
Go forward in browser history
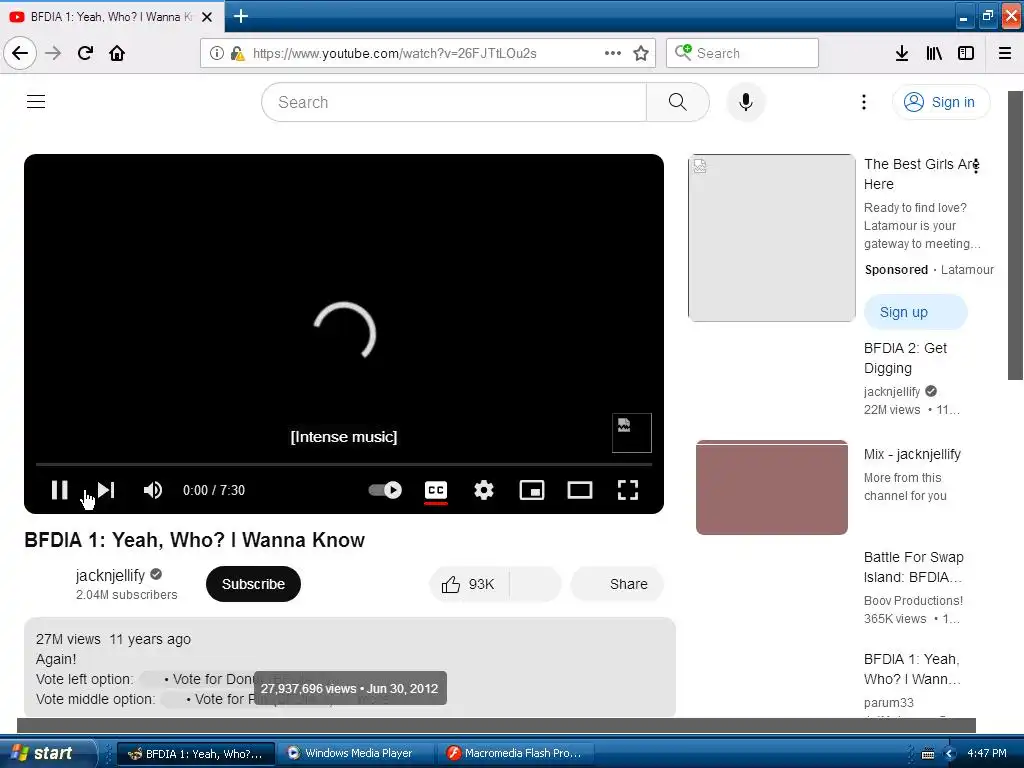click(x=53, y=53)
